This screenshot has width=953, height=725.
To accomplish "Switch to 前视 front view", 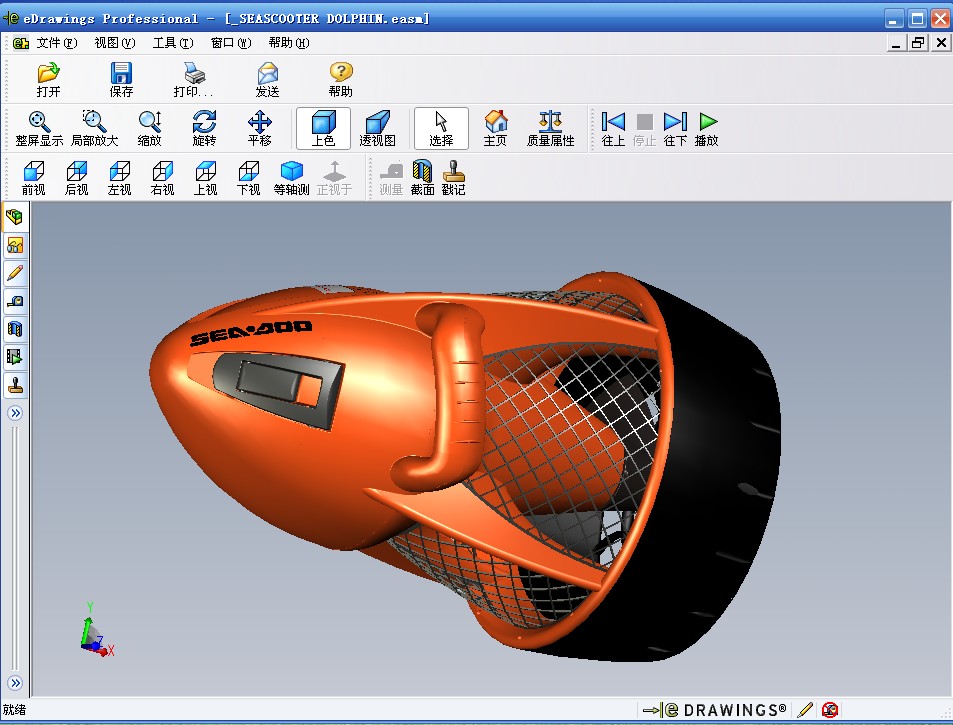I will tap(33, 178).
